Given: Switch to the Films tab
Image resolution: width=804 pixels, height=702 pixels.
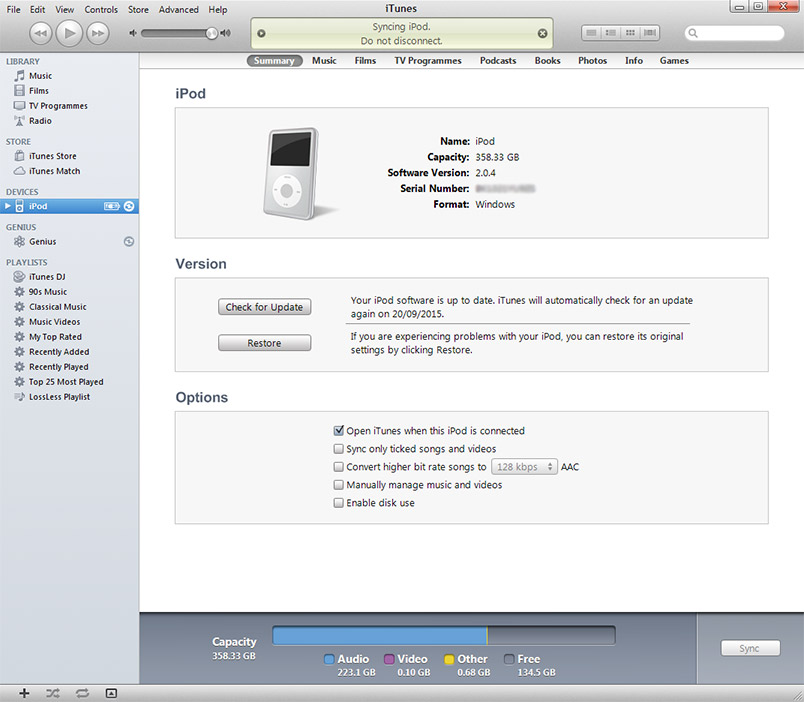Looking at the screenshot, I should (x=365, y=61).
